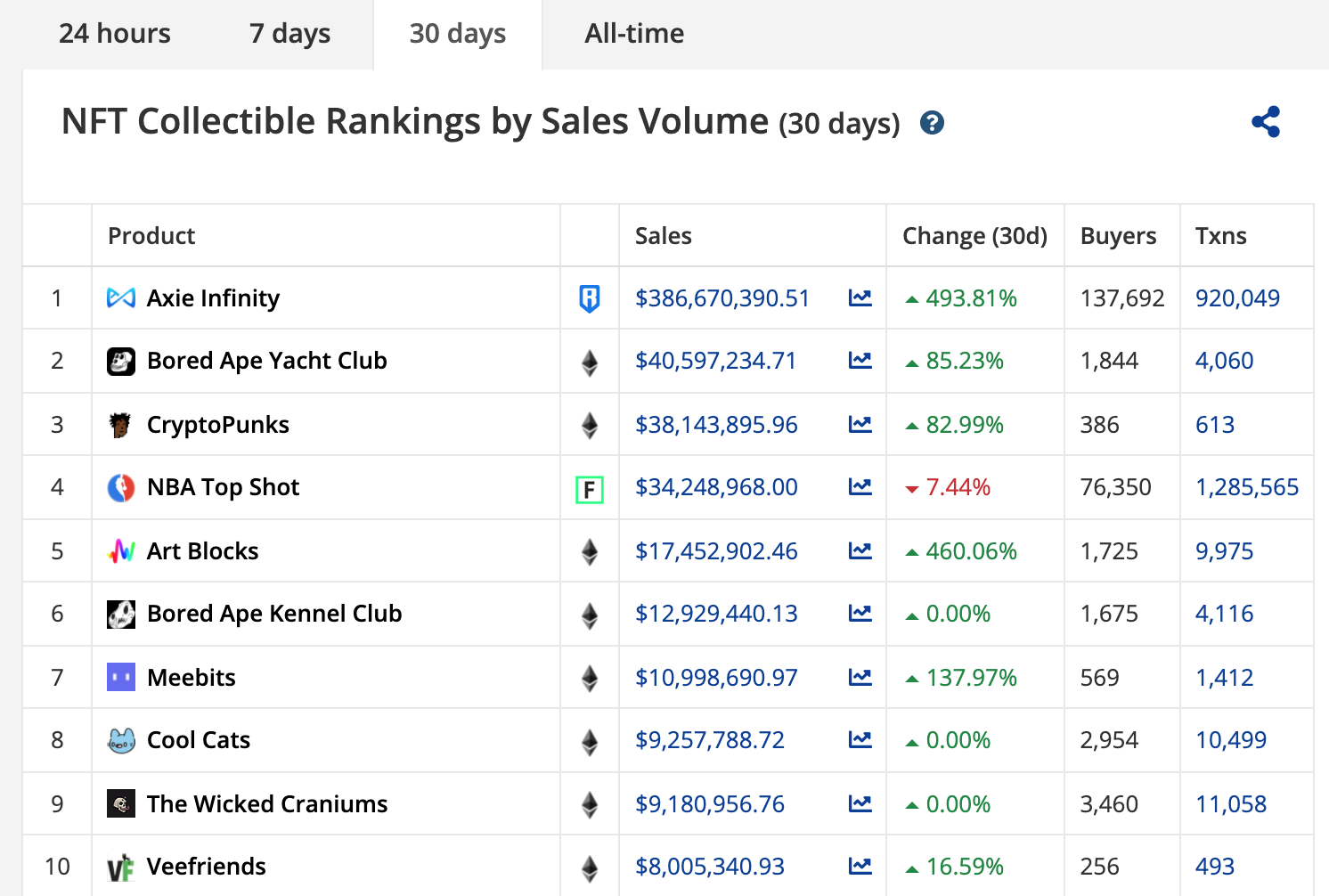This screenshot has height=896, width=1329.
Task: Open the Meebits product link
Action: tap(192, 677)
